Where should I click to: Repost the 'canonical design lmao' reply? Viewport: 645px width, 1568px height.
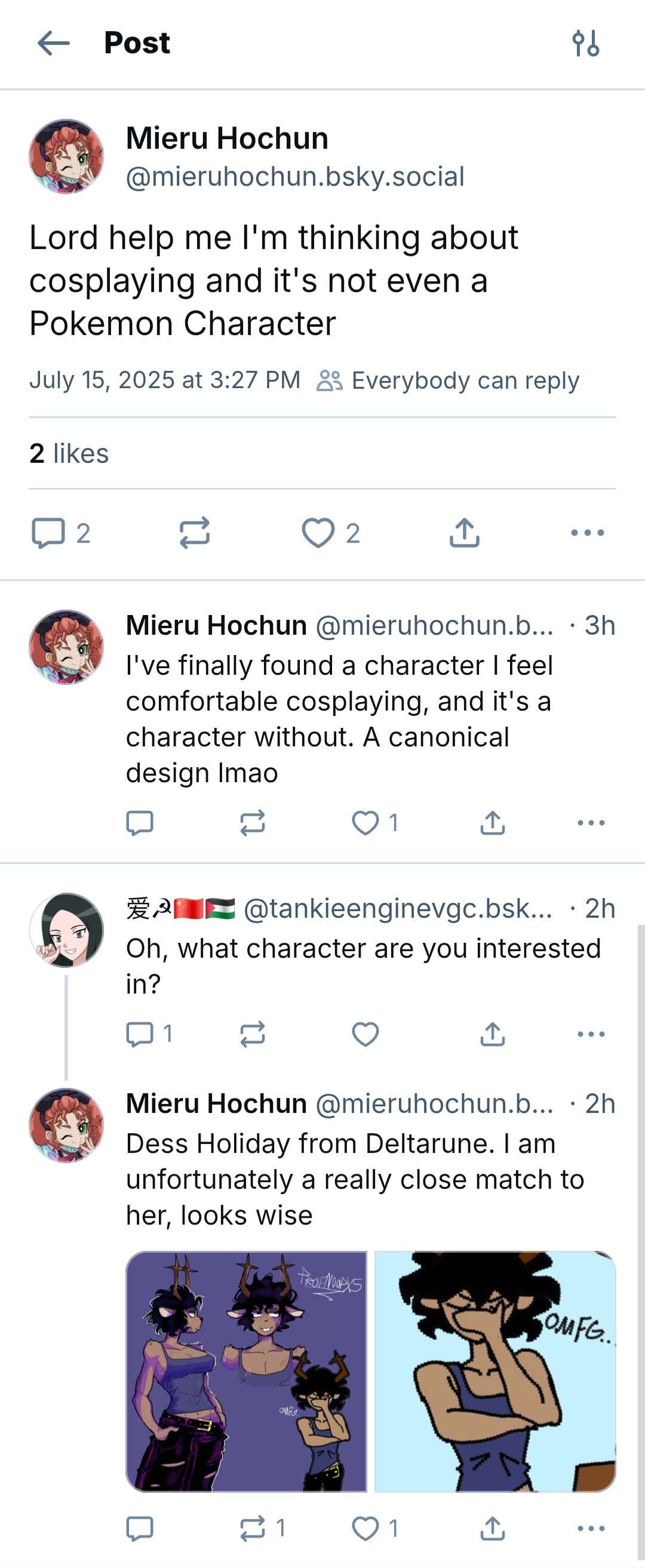pyautogui.click(x=252, y=823)
